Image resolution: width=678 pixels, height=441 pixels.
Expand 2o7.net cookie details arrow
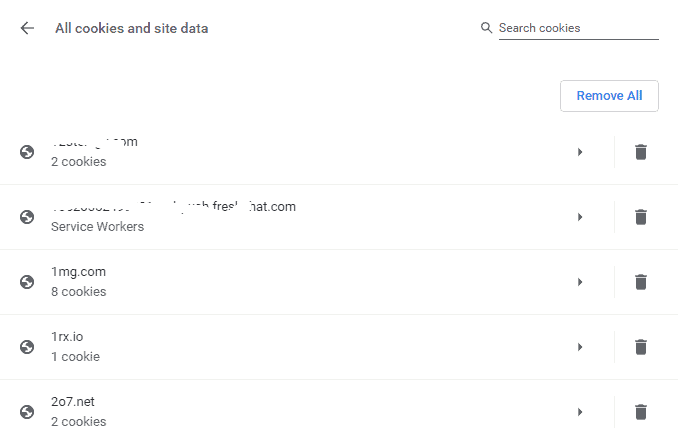[x=580, y=412]
